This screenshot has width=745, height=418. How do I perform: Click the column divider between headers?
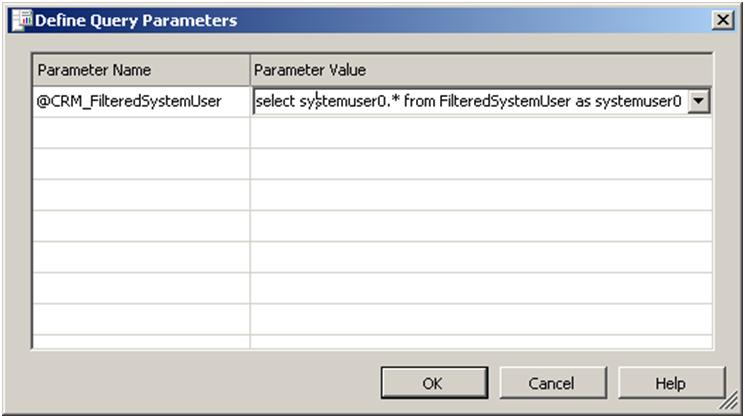point(250,70)
